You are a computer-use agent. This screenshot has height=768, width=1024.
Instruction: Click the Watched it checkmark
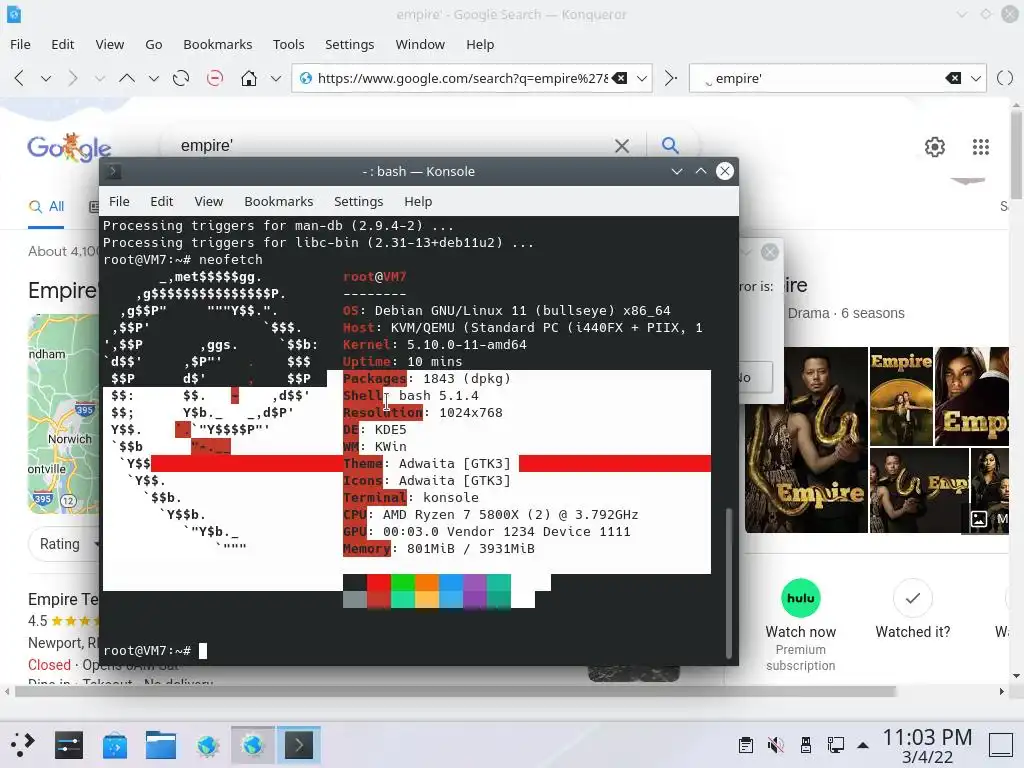[912, 598]
